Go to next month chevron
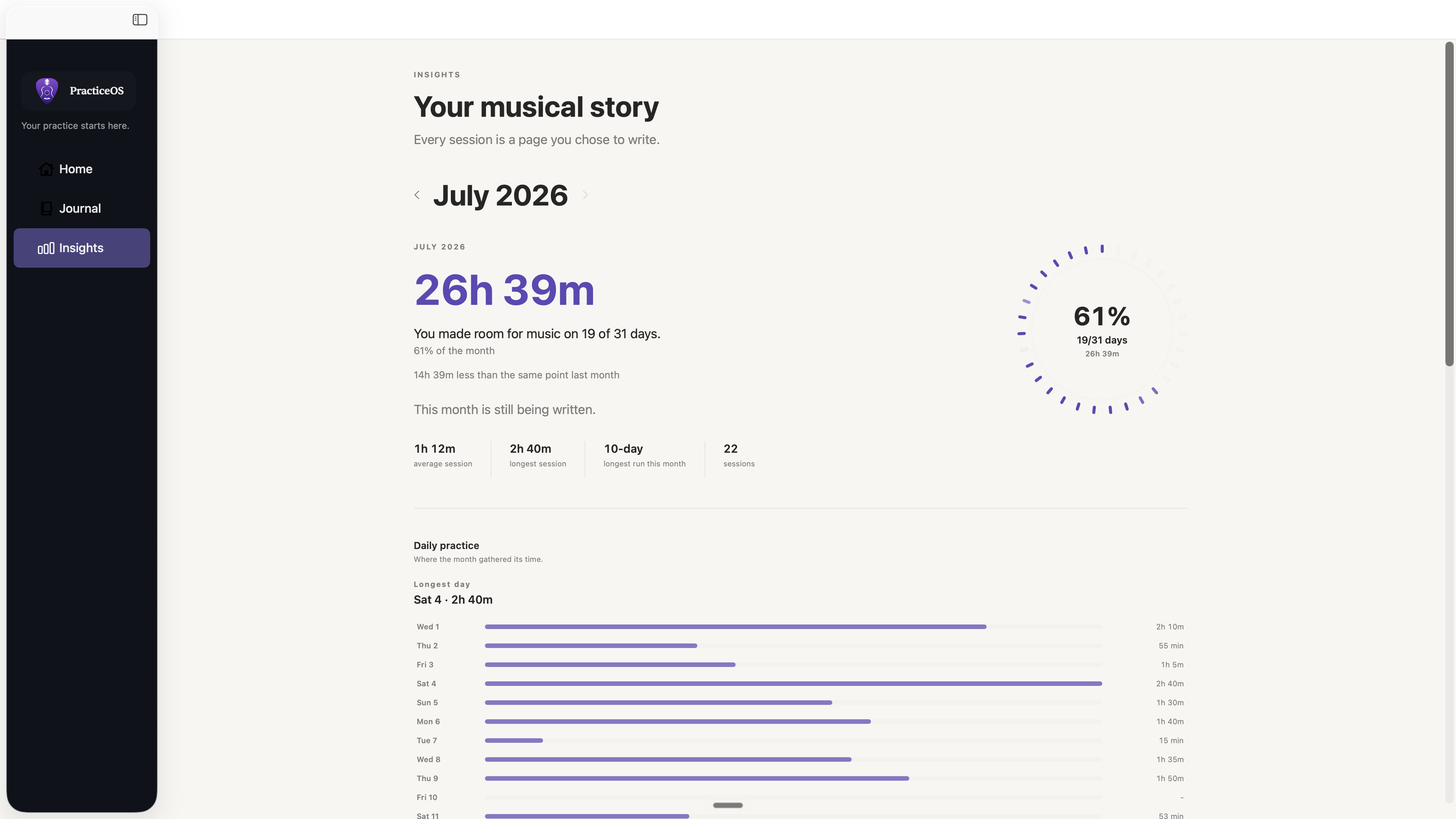This screenshot has width=1456, height=819. (x=585, y=195)
